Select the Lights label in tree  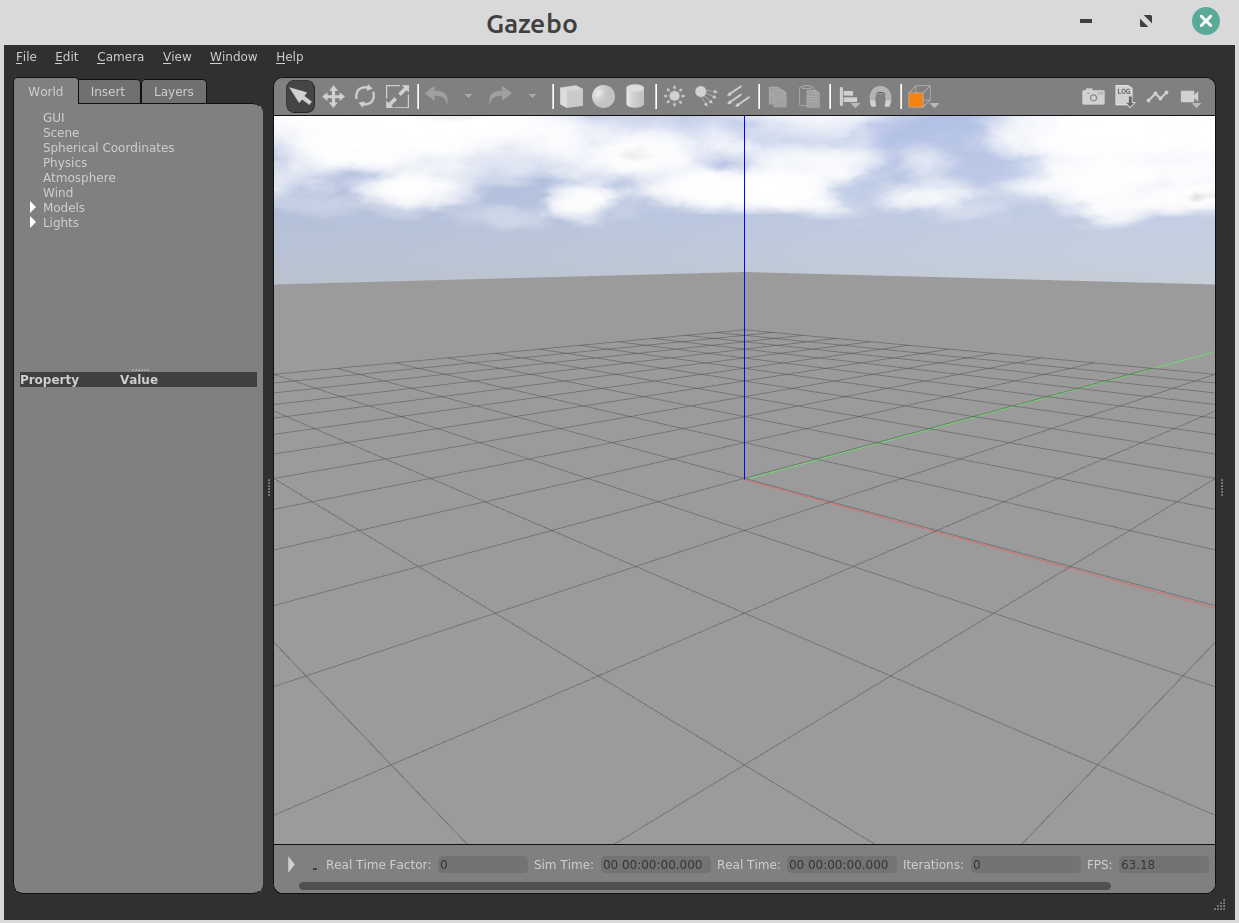click(x=61, y=222)
